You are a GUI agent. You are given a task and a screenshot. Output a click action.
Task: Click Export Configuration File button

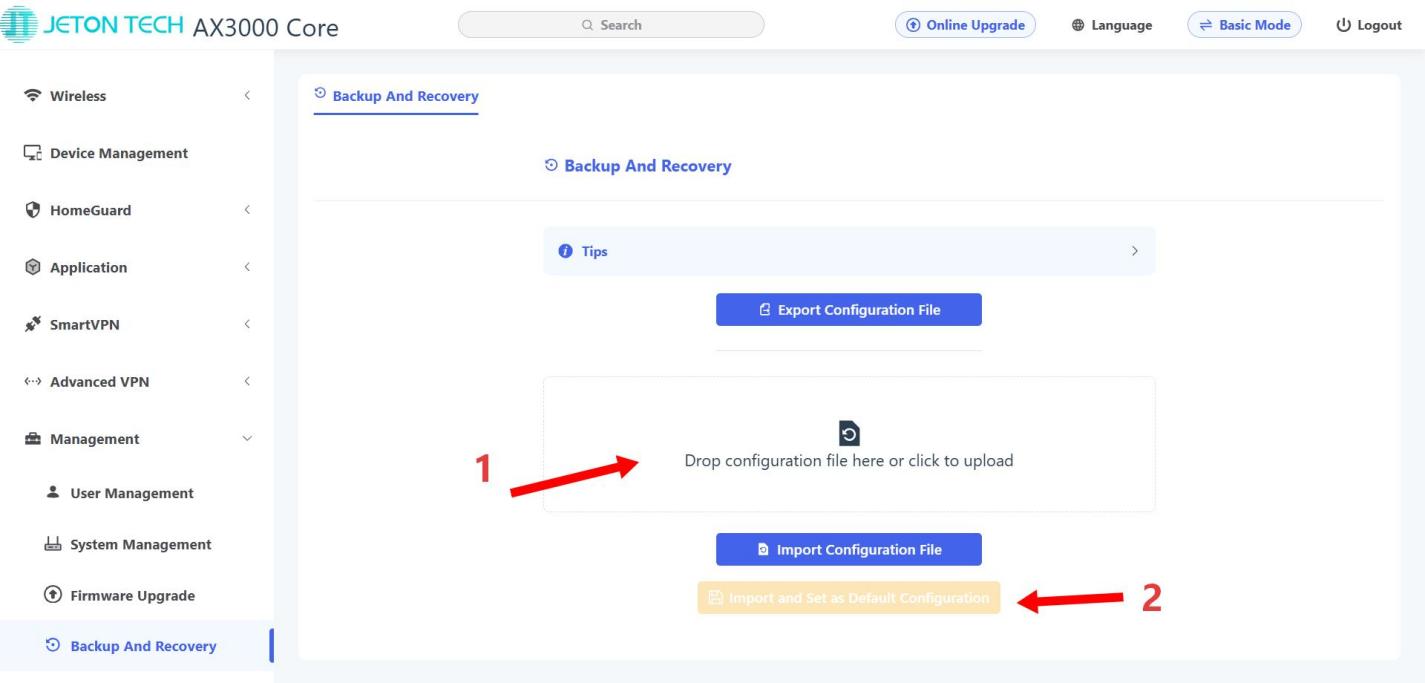[849, 310]
